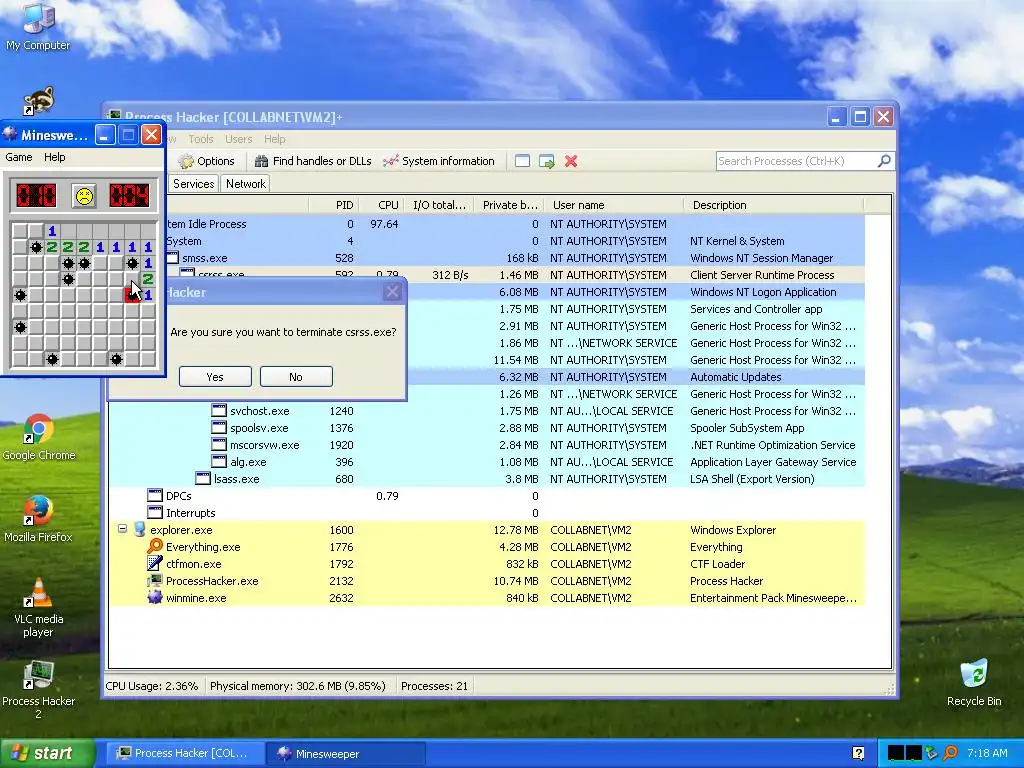This screenshot has width=1024, height=768.
Task: Switch to Process Hacker taskbar button
Action: click(185, 753)
